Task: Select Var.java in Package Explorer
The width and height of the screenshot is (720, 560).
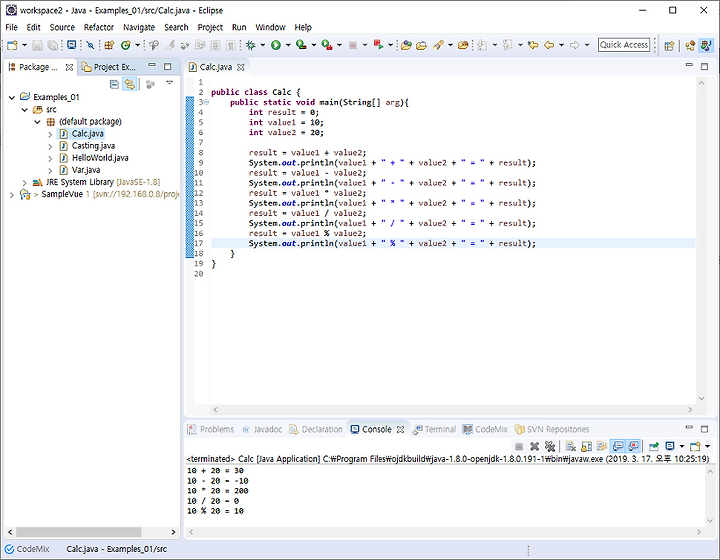Action: click(86, 170)
